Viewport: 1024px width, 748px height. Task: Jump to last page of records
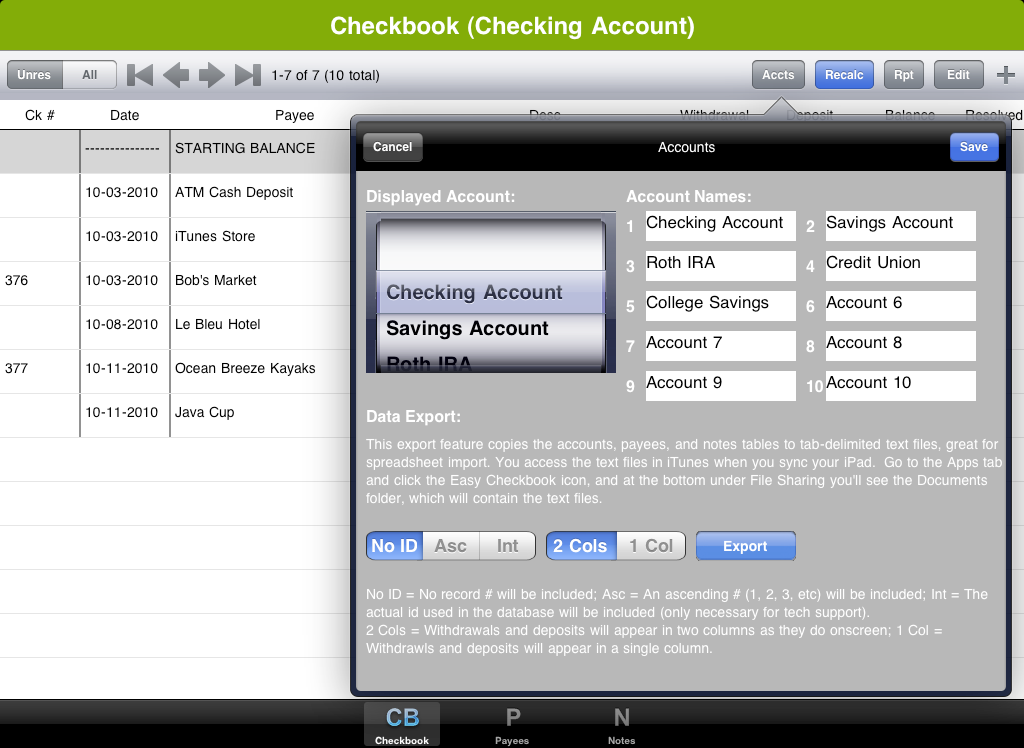248,75
